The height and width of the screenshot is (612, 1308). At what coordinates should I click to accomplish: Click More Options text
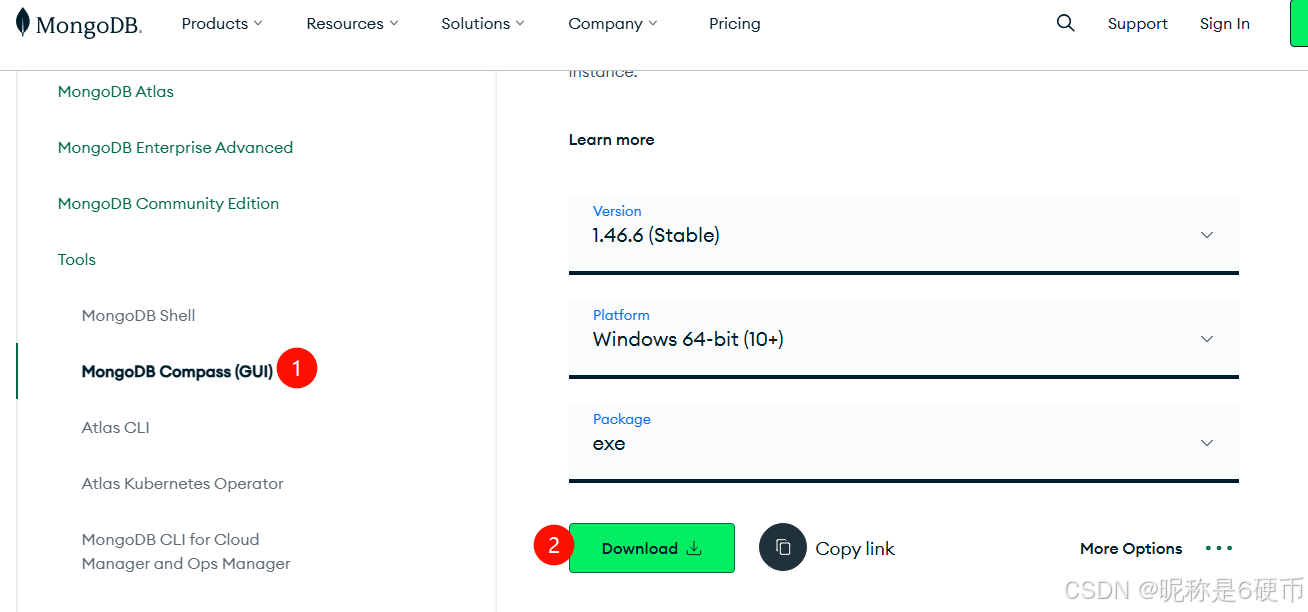1131,548
